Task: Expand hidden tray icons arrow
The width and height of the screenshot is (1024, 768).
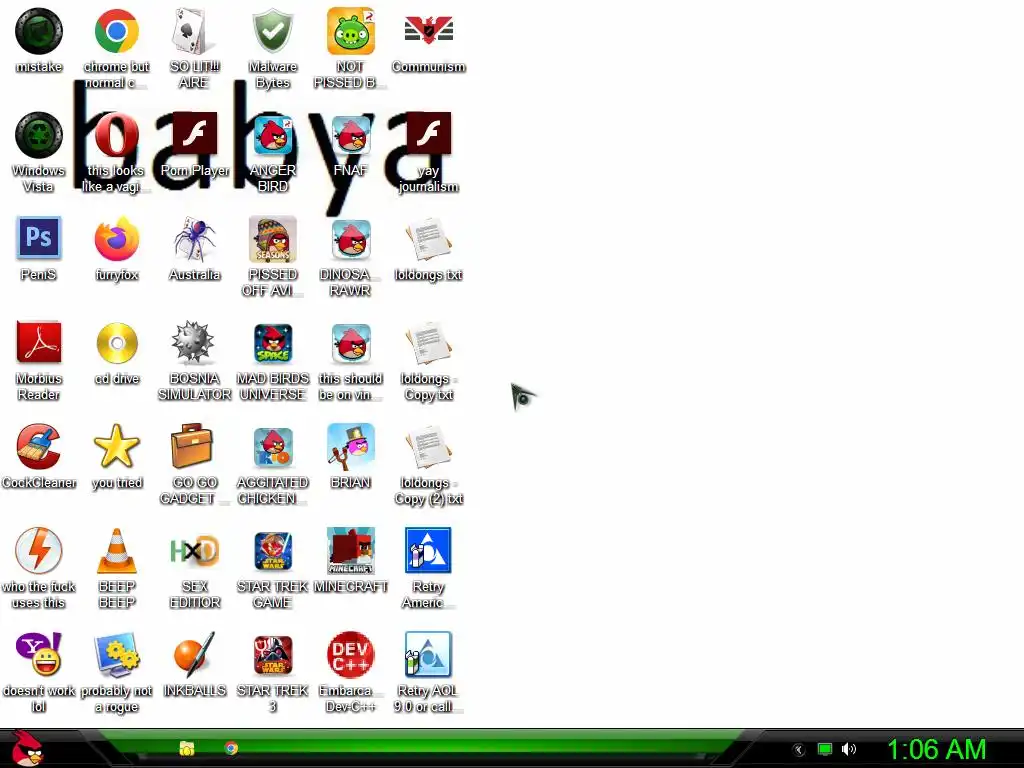Action: pos(798,750)
